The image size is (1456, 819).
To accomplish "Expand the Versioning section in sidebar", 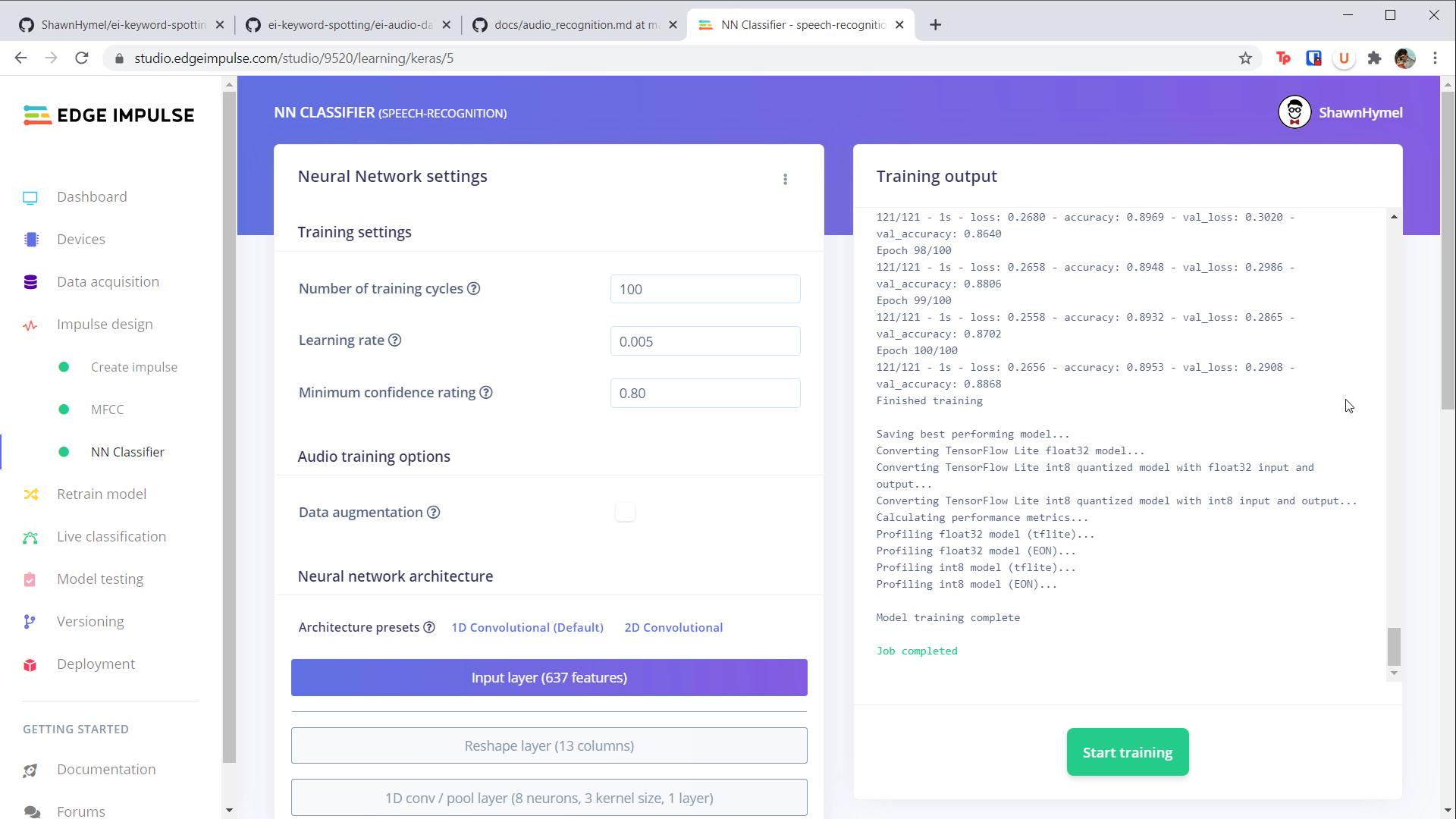I will 89,620.
